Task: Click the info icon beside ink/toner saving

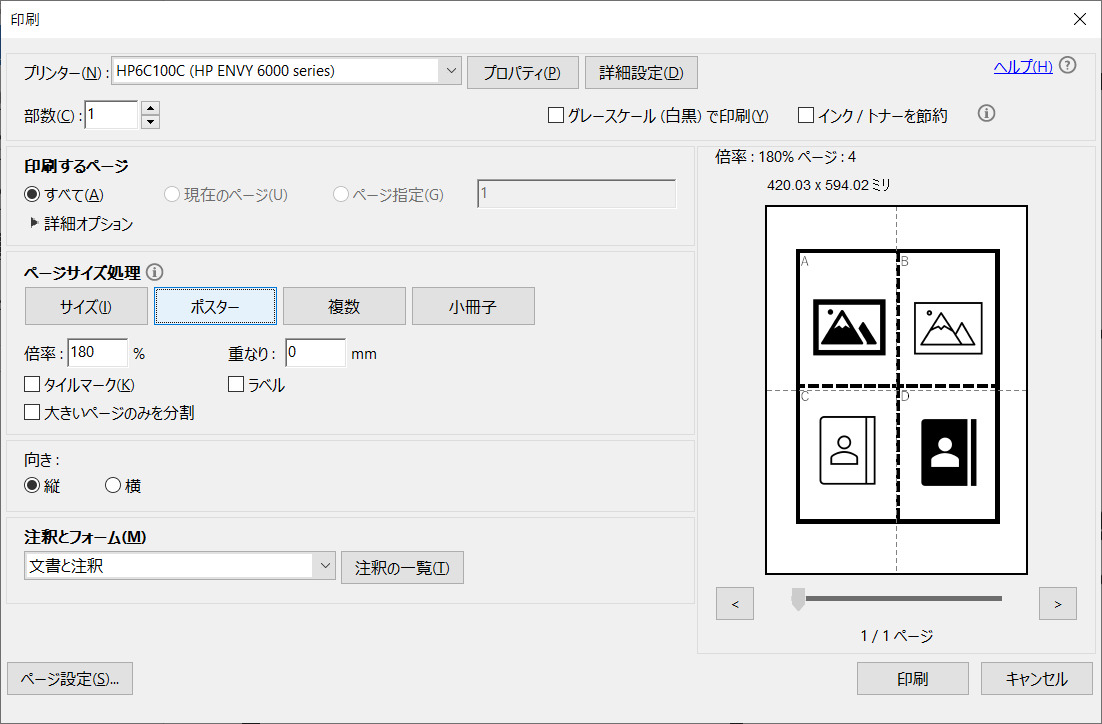Action: 986,114
